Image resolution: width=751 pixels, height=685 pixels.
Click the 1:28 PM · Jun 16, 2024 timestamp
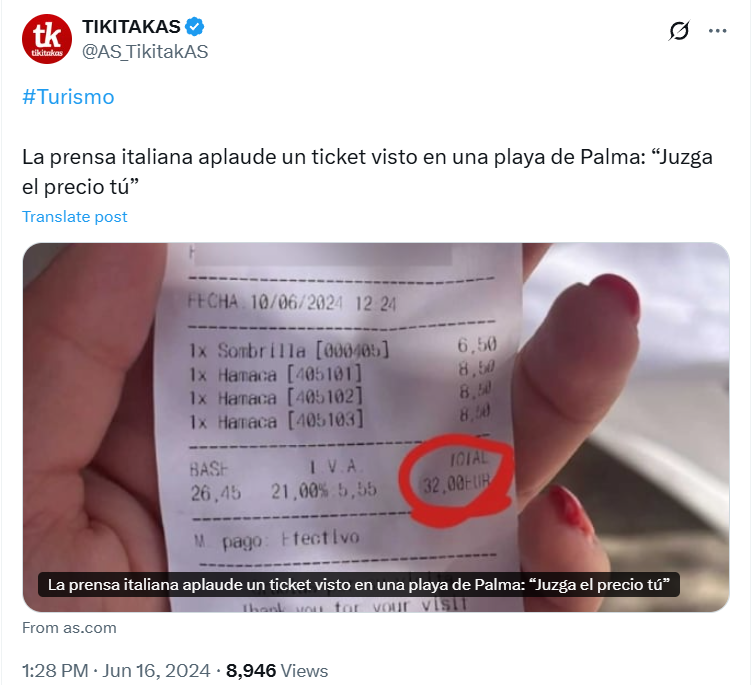click(x=116, y=671)
